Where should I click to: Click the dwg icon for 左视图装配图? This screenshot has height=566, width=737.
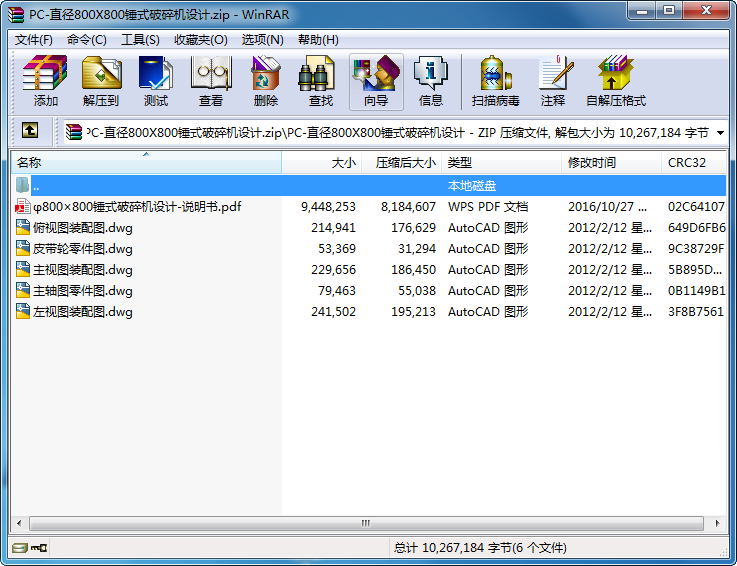pyautogui.click(x=23, y=311)
